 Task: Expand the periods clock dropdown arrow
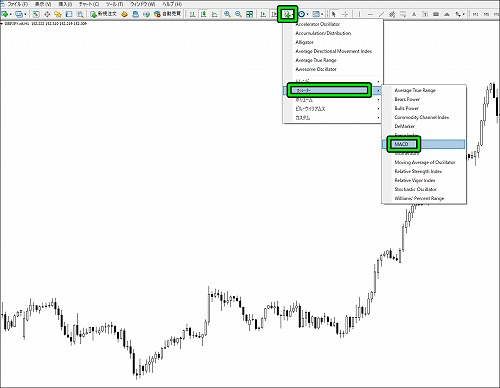[307, 14]
